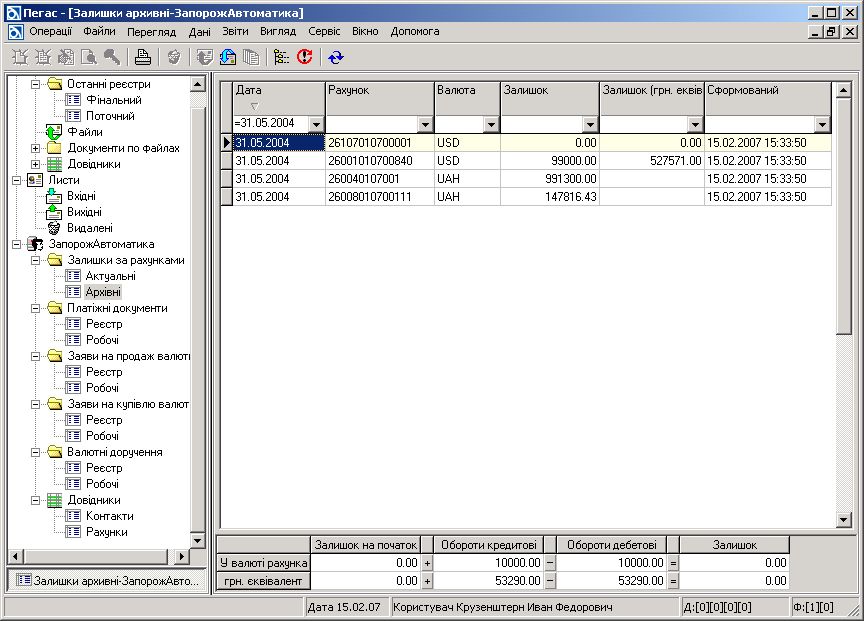Click the blue refresh arrows toolbar icon
864x621 pixels.
coord(335,57)
